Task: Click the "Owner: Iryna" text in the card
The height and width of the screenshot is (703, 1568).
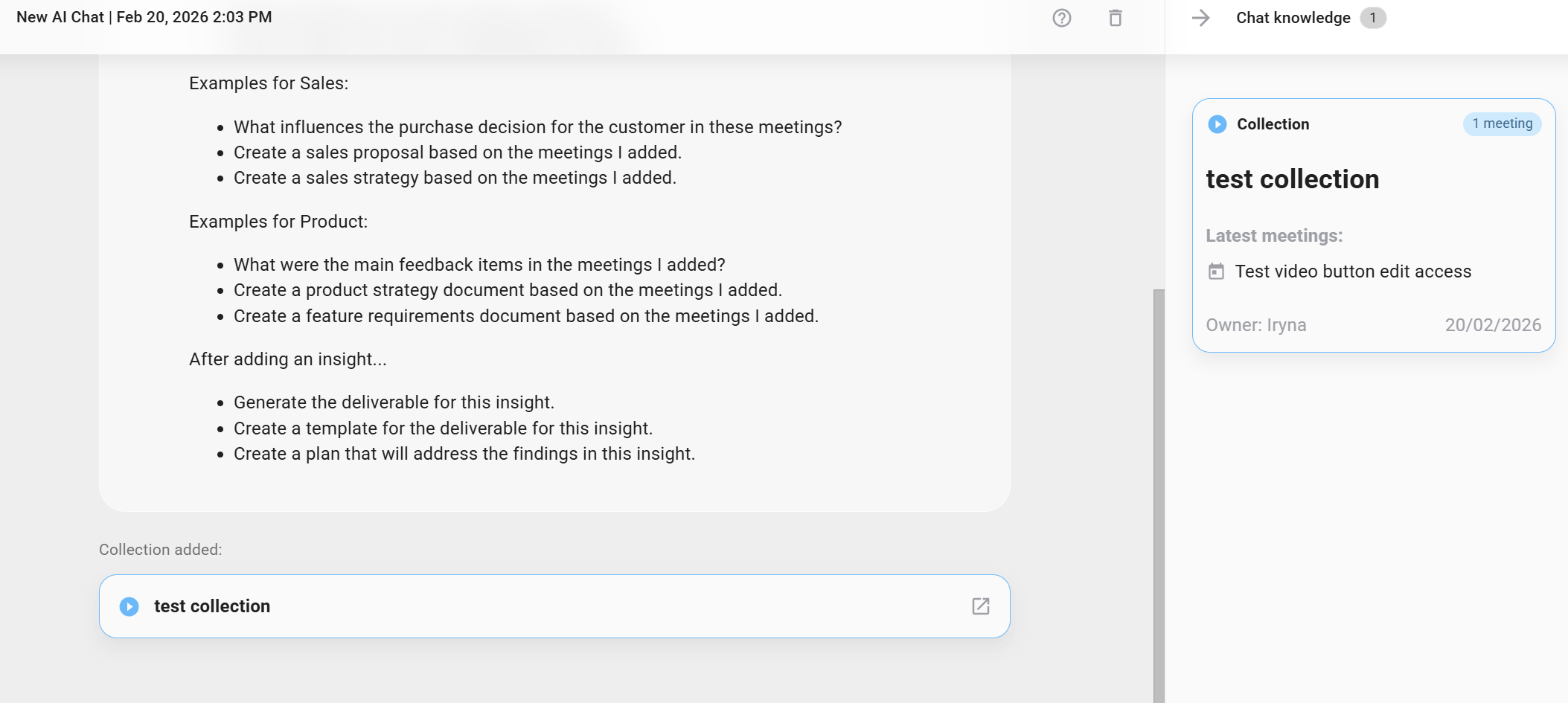Action: coord(1255,325)
